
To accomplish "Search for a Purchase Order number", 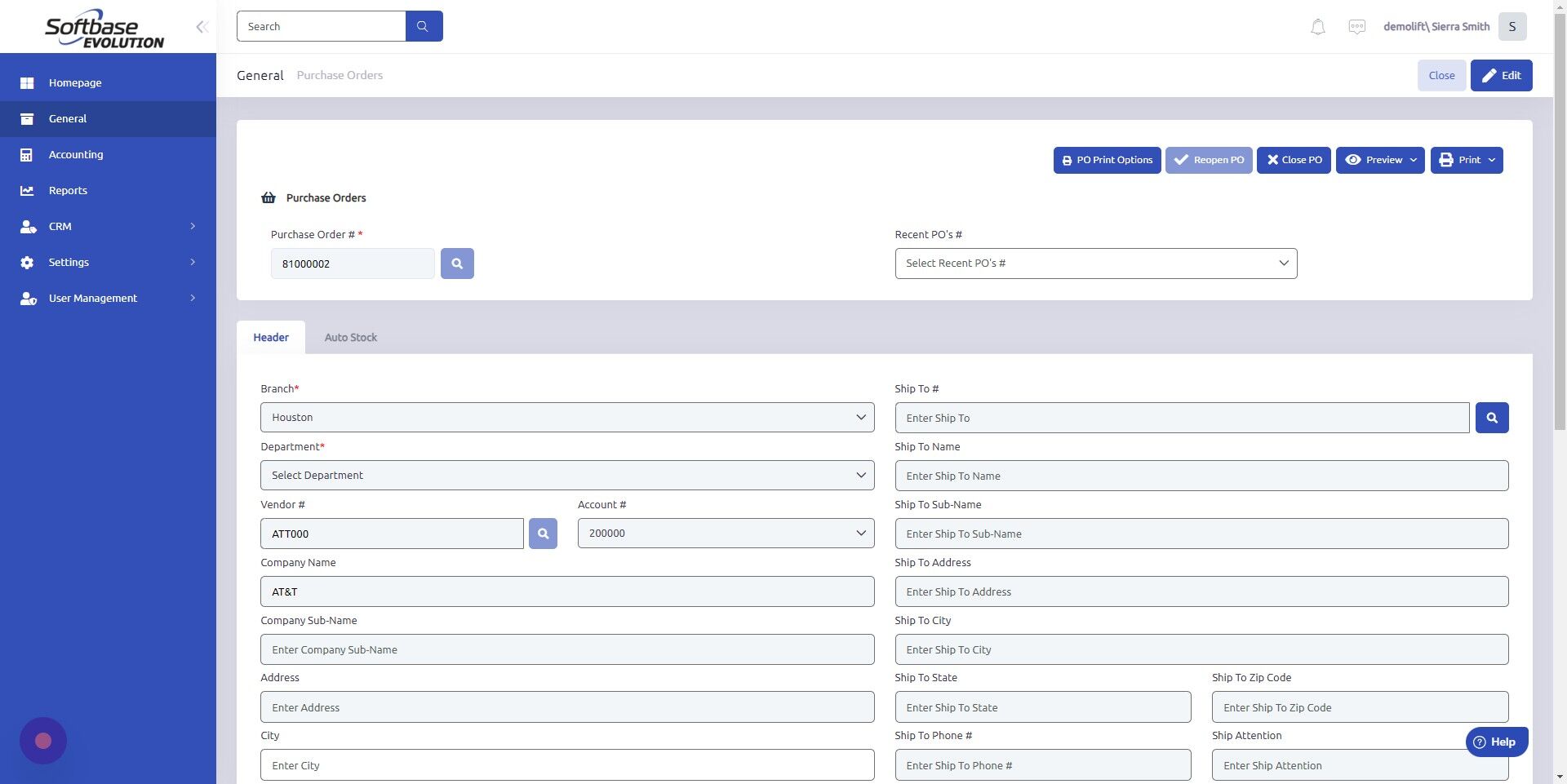I will (x=457, y=263).
